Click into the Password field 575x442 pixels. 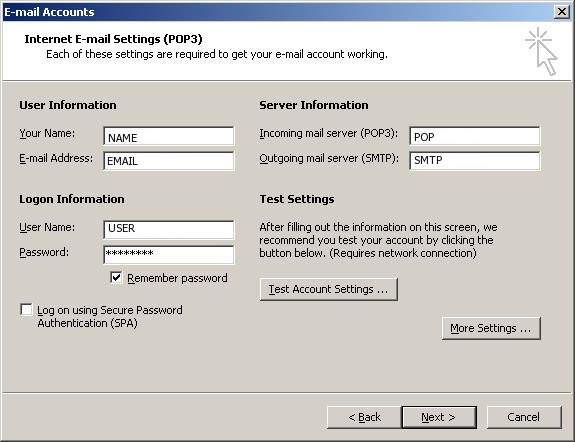169,255
